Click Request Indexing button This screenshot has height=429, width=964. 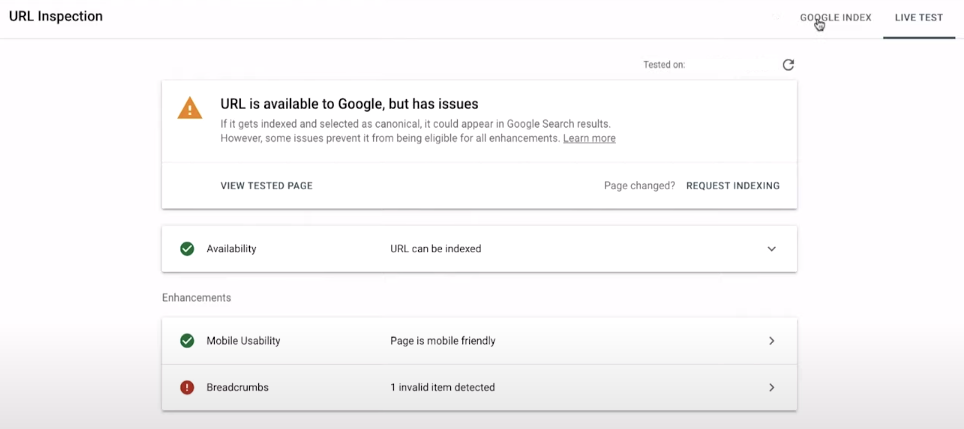tap(733, 186)
